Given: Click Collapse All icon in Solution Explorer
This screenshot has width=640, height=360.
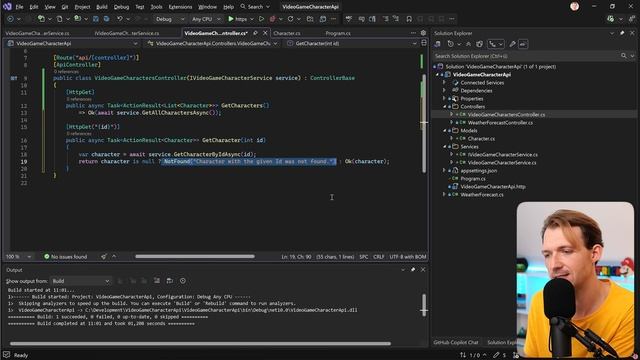Looking at the screenshot, I should (469, 44).
